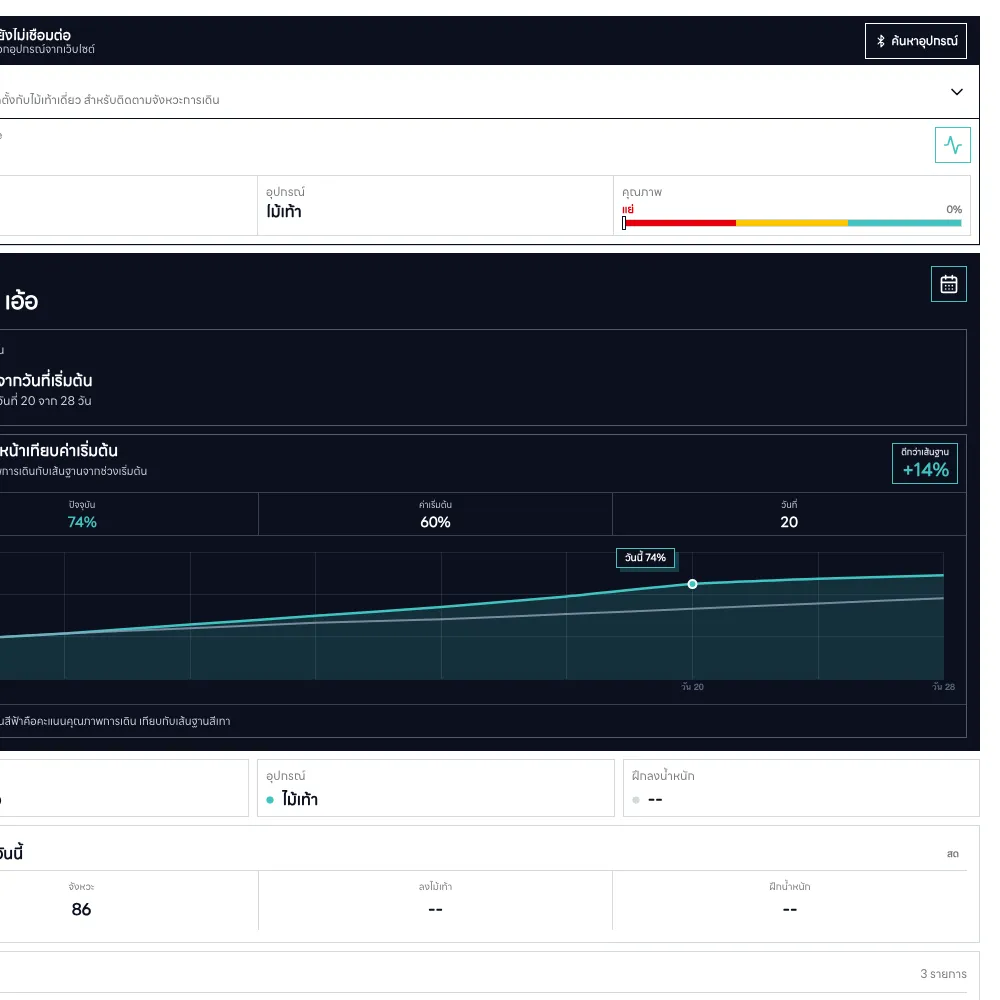
Task: Click the ค้นหาอุปกรณ์ Bluetooth search button
Action: pos(915,41)
